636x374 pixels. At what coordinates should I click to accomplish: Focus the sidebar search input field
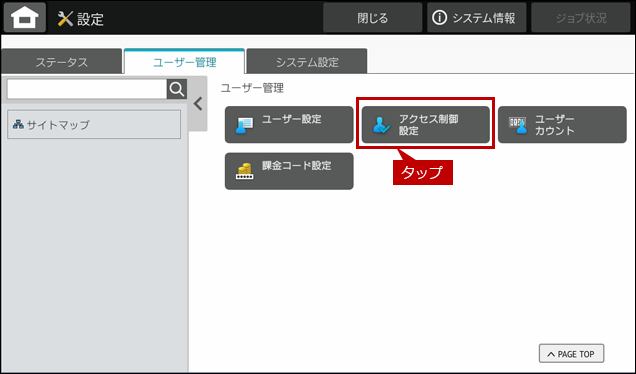(87, 89)
